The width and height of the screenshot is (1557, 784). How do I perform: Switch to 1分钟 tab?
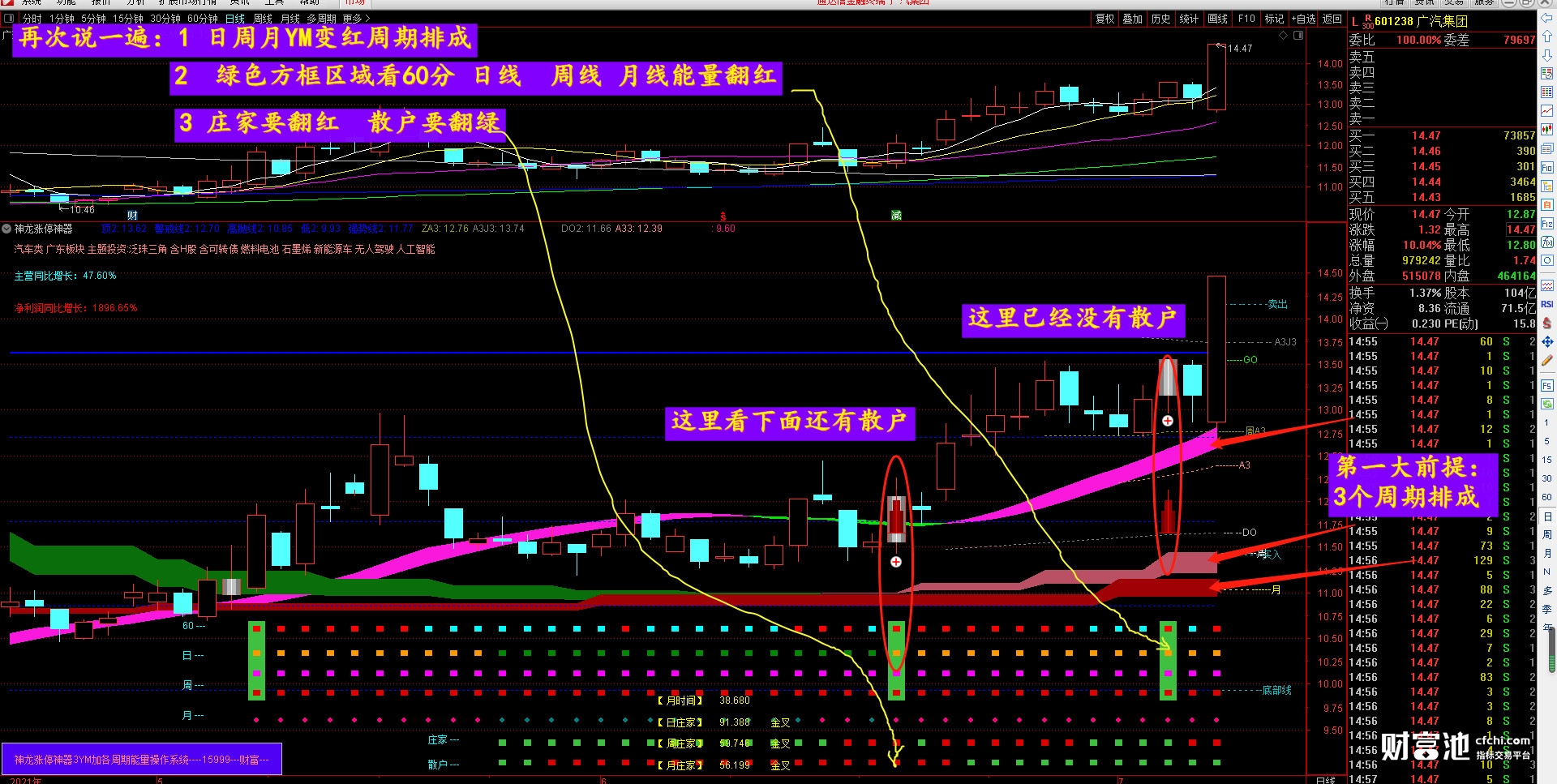(62, 19)
